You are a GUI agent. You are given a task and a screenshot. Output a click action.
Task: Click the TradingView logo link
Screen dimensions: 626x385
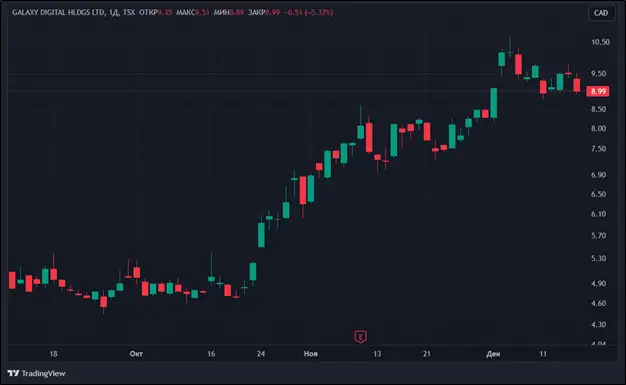(x=36, y=373)
